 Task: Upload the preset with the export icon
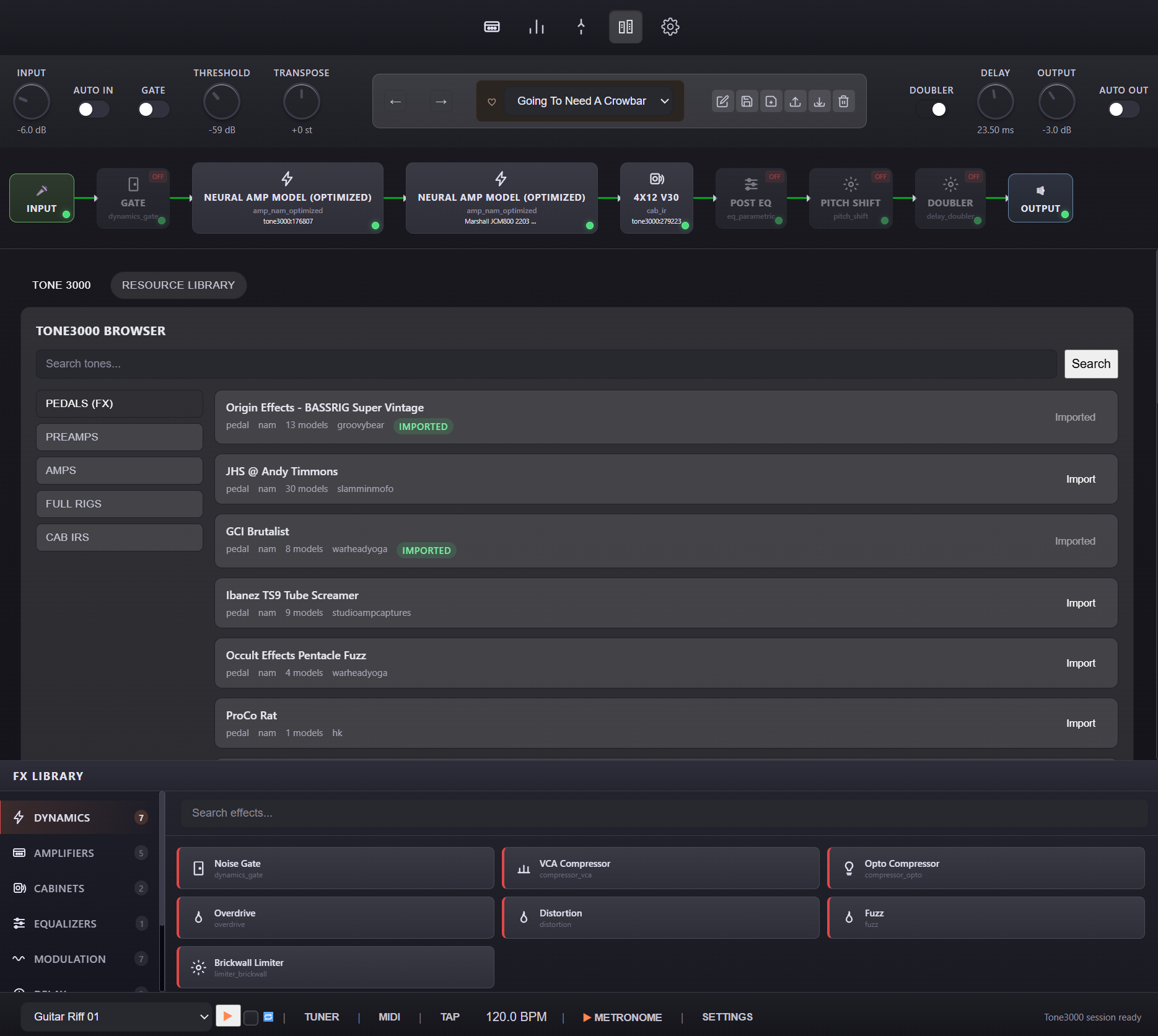coord(796,101)
